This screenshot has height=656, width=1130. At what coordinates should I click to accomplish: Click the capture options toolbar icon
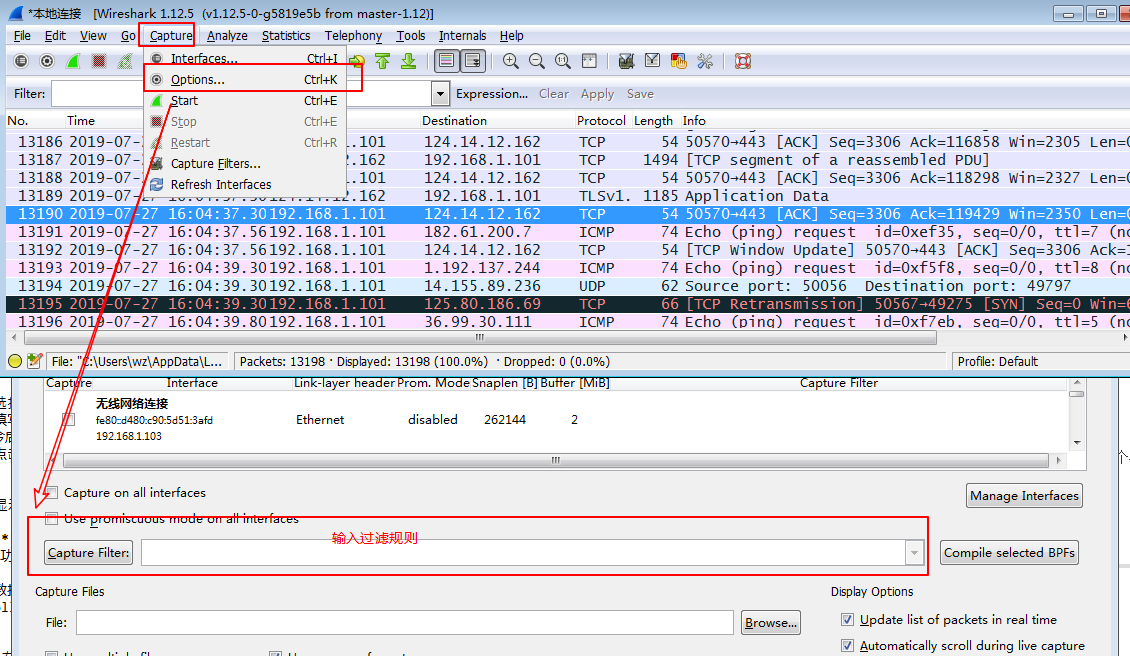click(47, 61)
